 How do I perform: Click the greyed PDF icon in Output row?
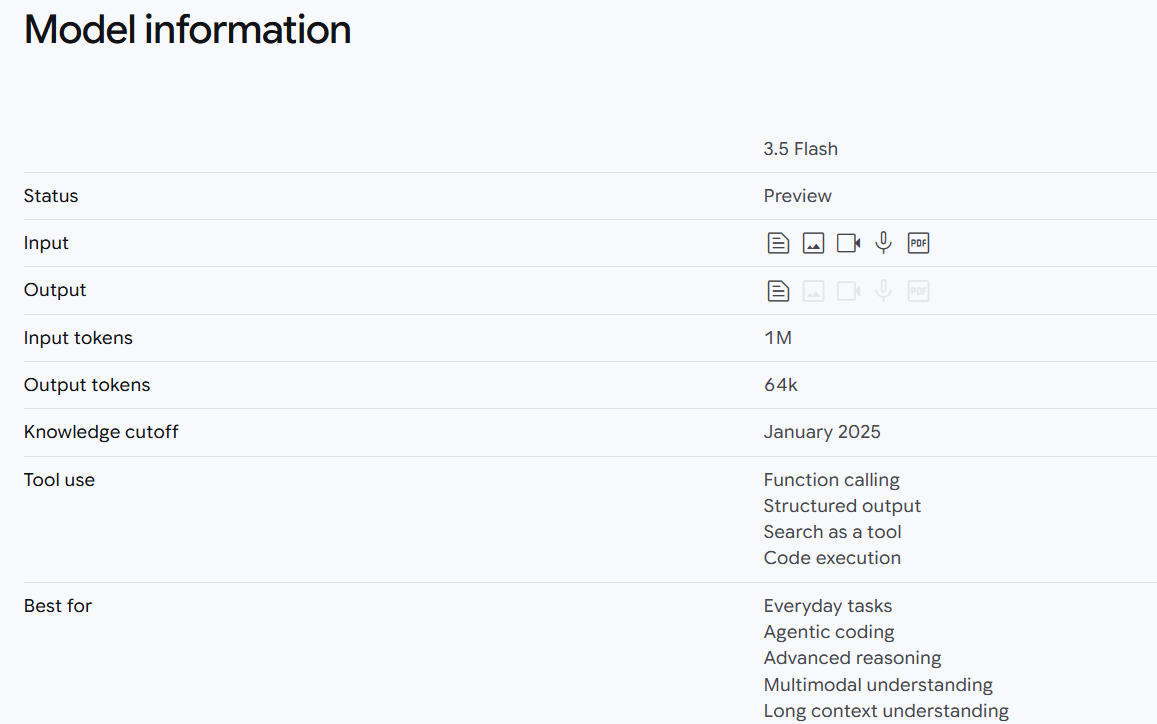(918, 291)
